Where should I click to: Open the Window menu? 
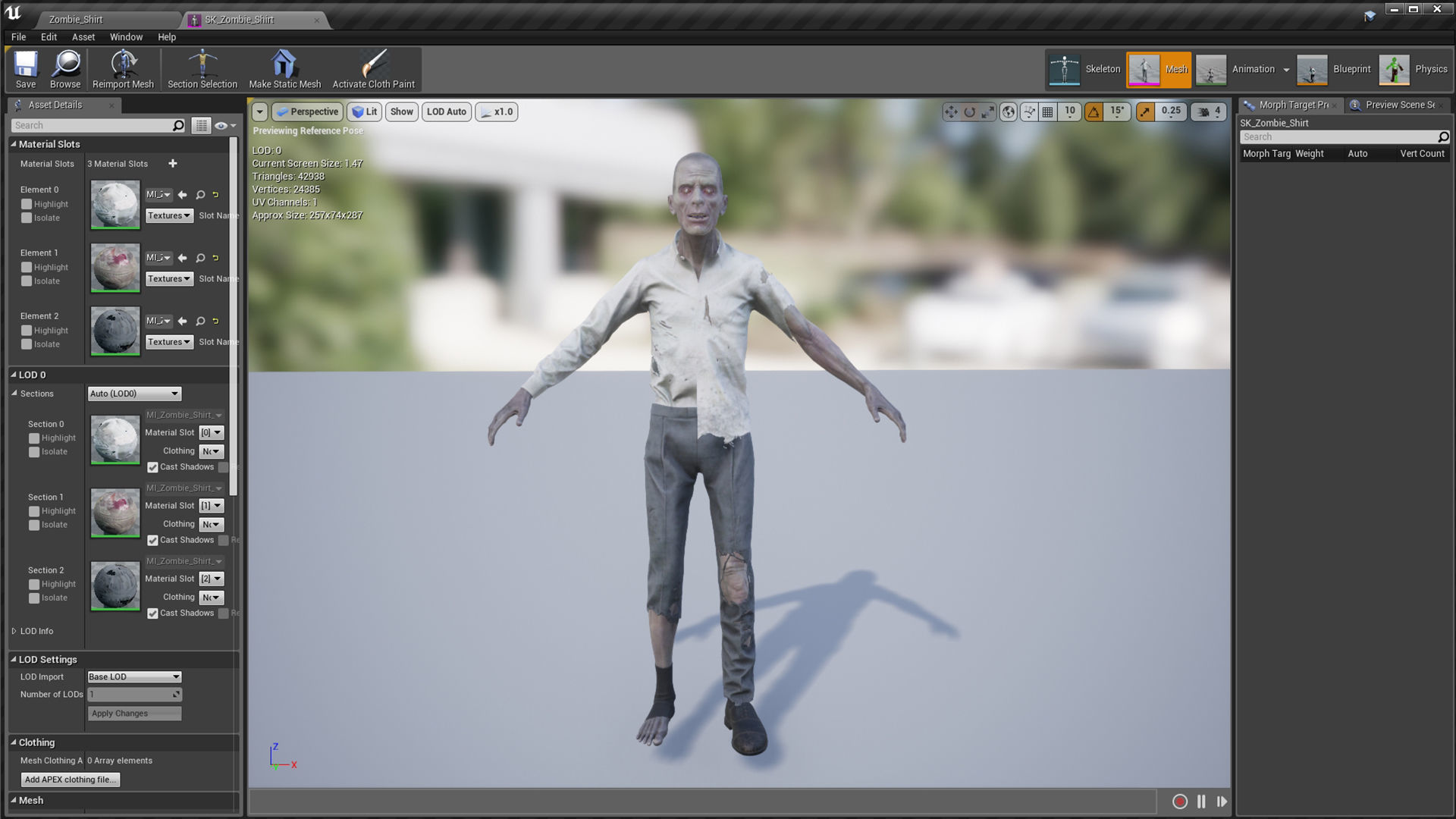pyautogui.click(x=126, y=37)
